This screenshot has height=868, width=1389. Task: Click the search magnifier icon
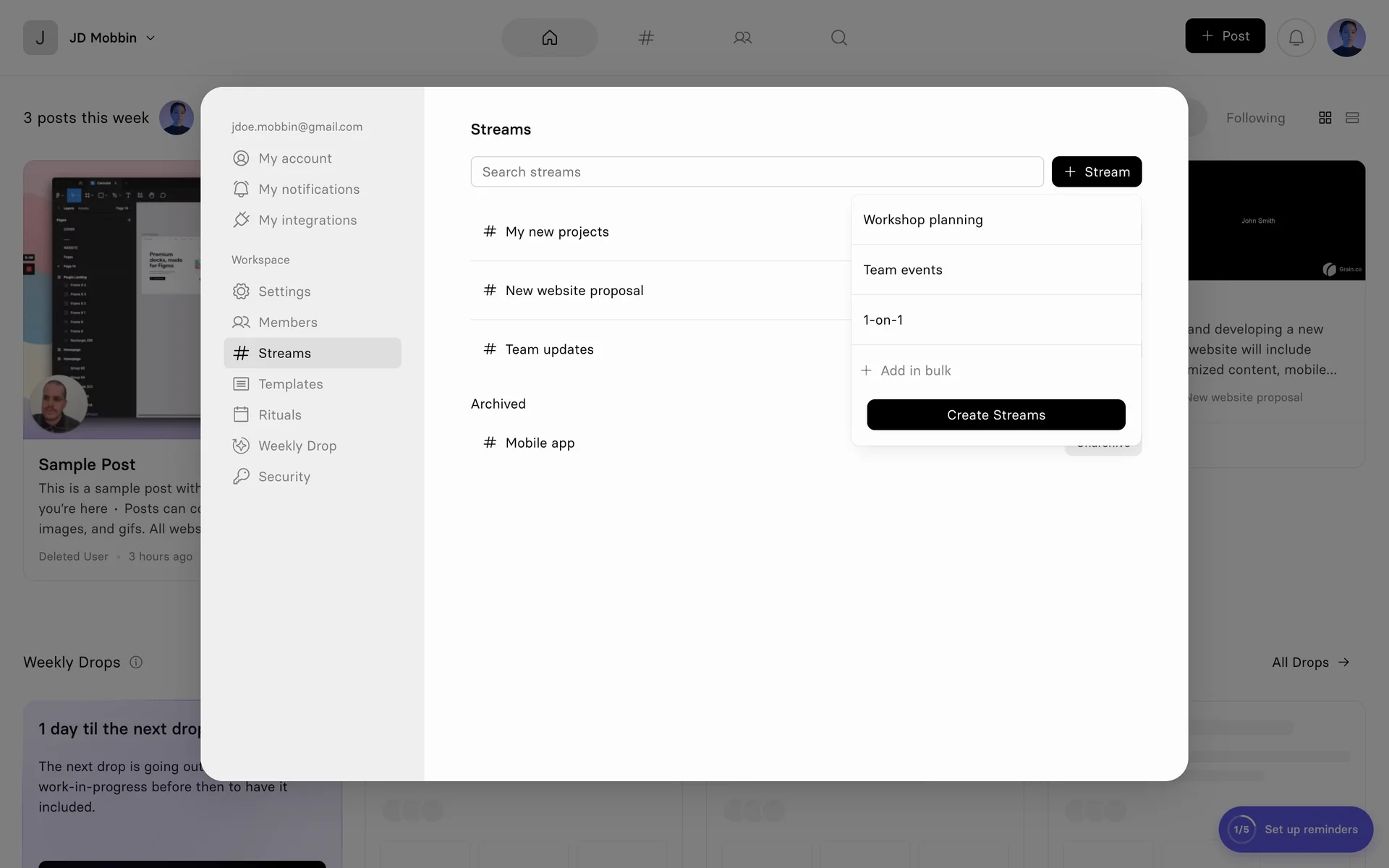pos(838,38)
